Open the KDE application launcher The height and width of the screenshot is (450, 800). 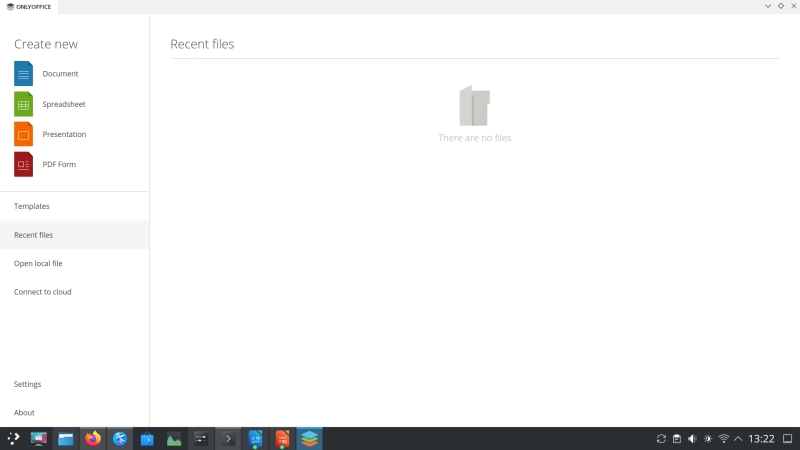pyautogui.click(x=13, y=439)
